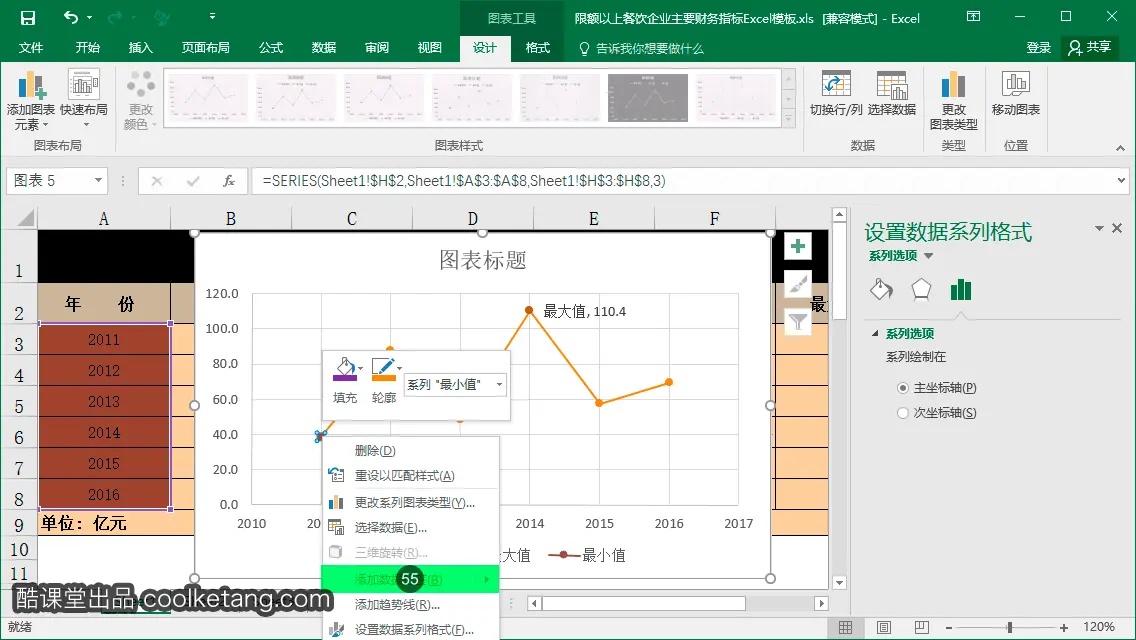Click the chart styles brush button
This screenshot has height=640, width=1136.
pos(798,284)
